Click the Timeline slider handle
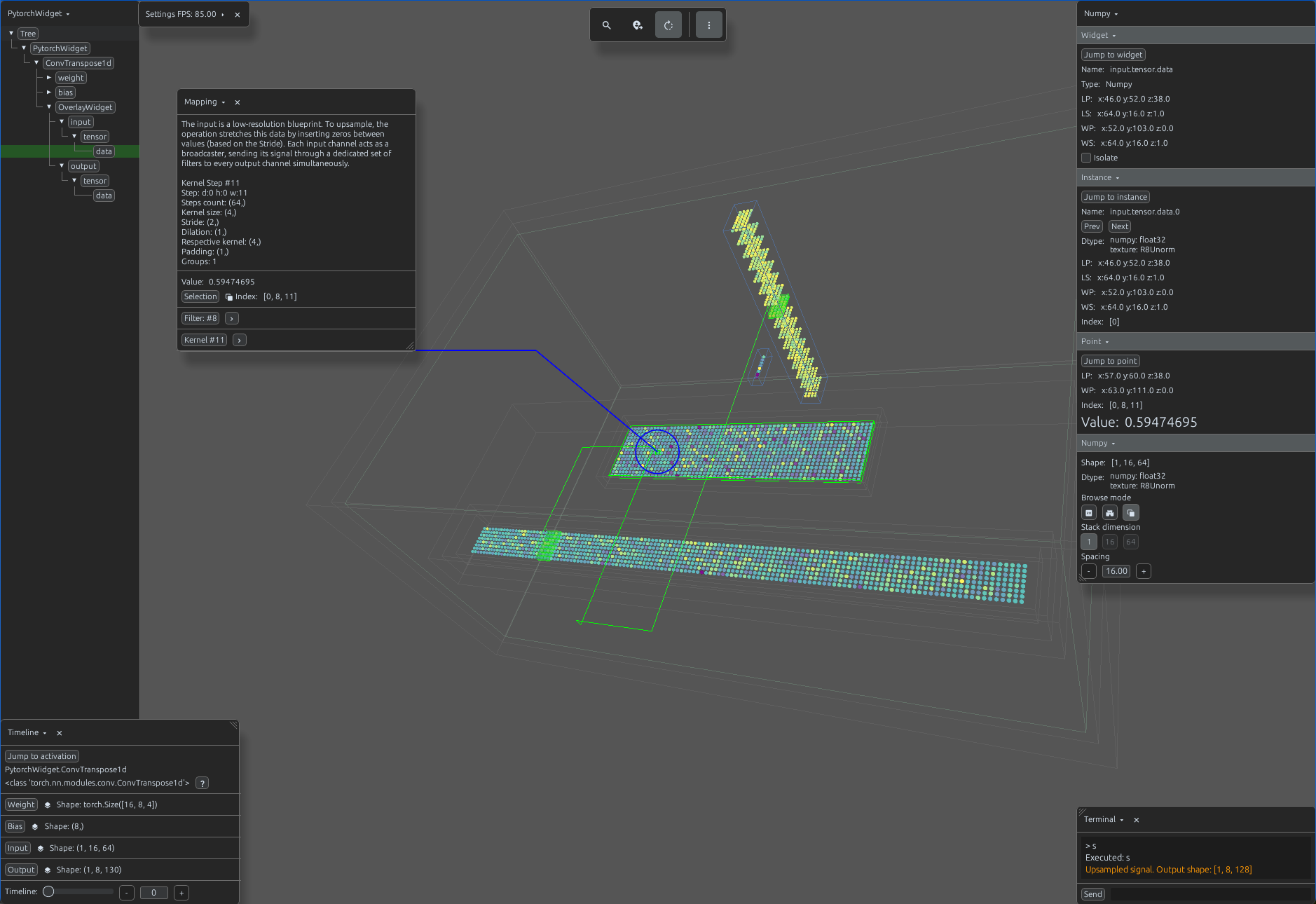1316x904 pixels. [x=48, y=891]
